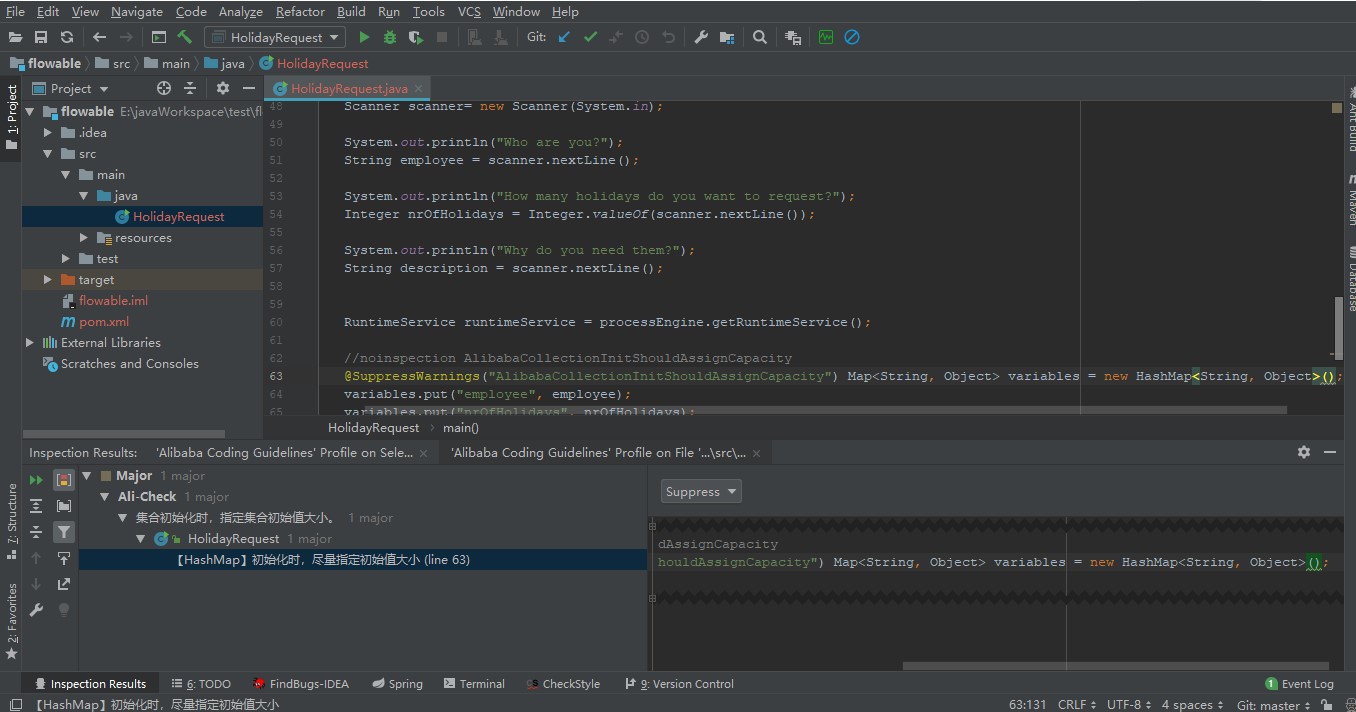Open the Suppress dropdown

pos(700,491)
